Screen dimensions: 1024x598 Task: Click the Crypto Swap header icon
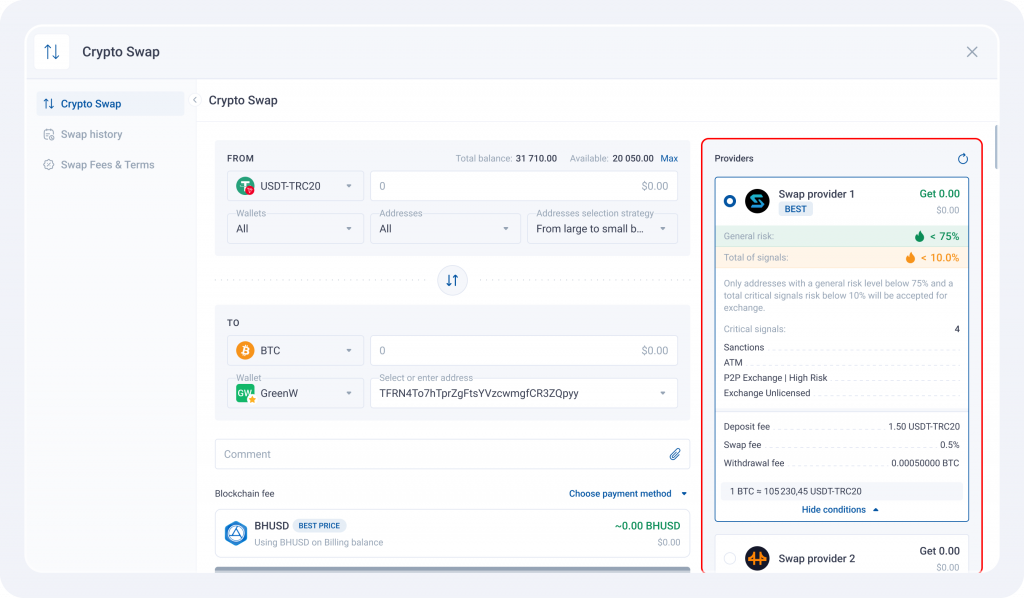pyautogui.click(x=52, y=52)
